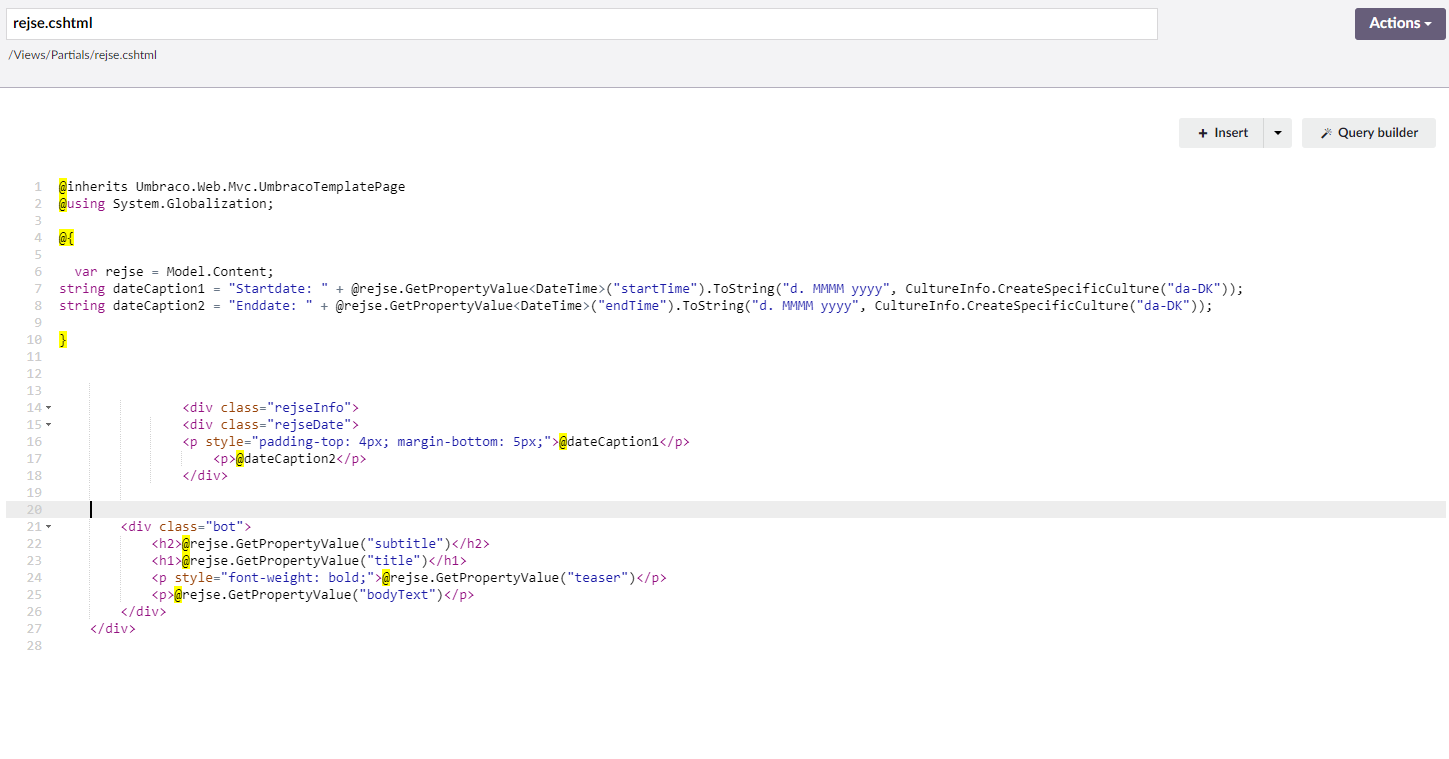The width and height of the screenshot is (1449, 759).
Task: Click the '@using System.Globalization;' line
Action: pyautogui.click(x=166, y=204)
